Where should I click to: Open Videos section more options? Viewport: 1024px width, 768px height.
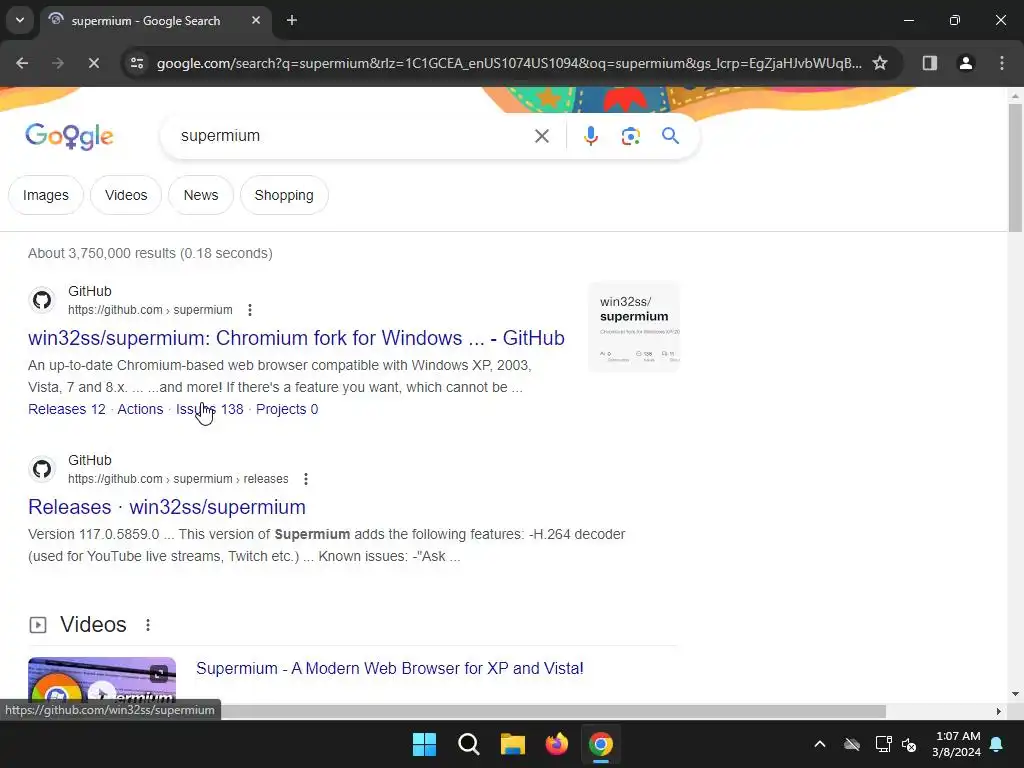coord(148,625)
